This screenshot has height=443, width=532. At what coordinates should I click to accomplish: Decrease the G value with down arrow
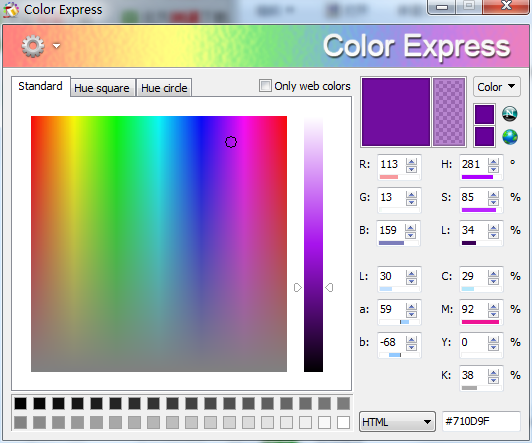pyautogui.click(x=412, y=202)
